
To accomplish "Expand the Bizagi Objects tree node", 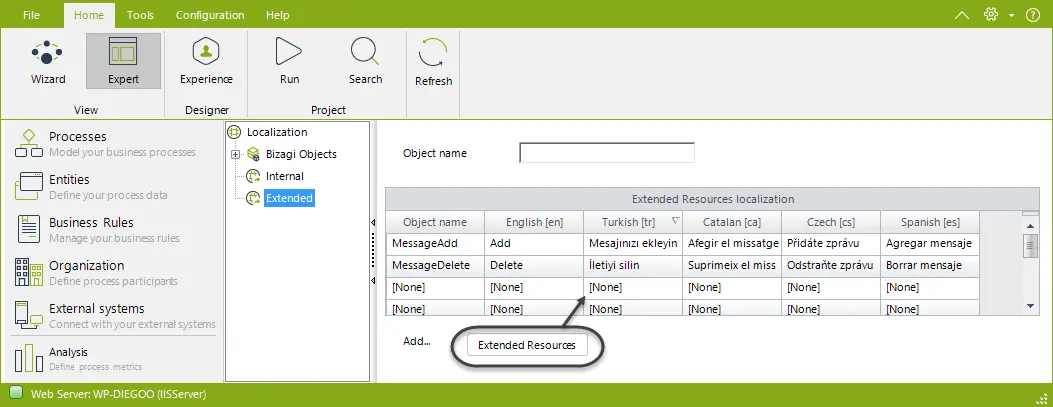I will tap(235, 154).
